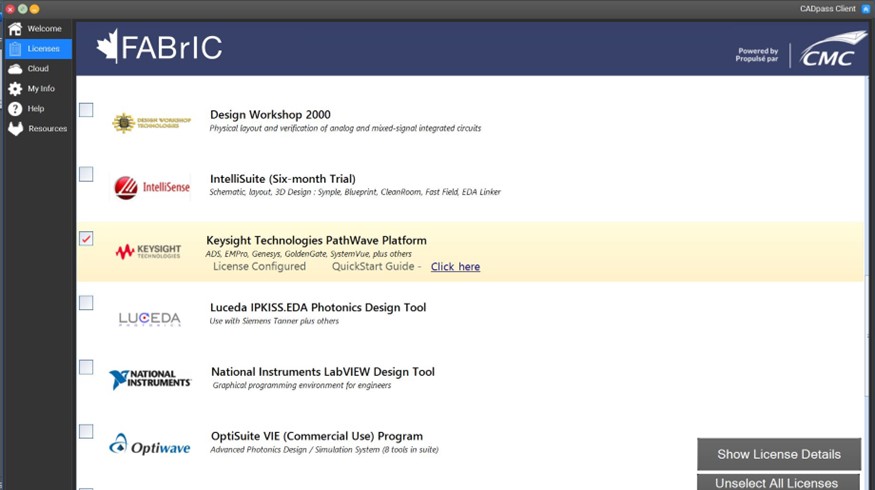Click the blue icon beside CADpass Client
The image size is (875, 490).
click(866, 9)
